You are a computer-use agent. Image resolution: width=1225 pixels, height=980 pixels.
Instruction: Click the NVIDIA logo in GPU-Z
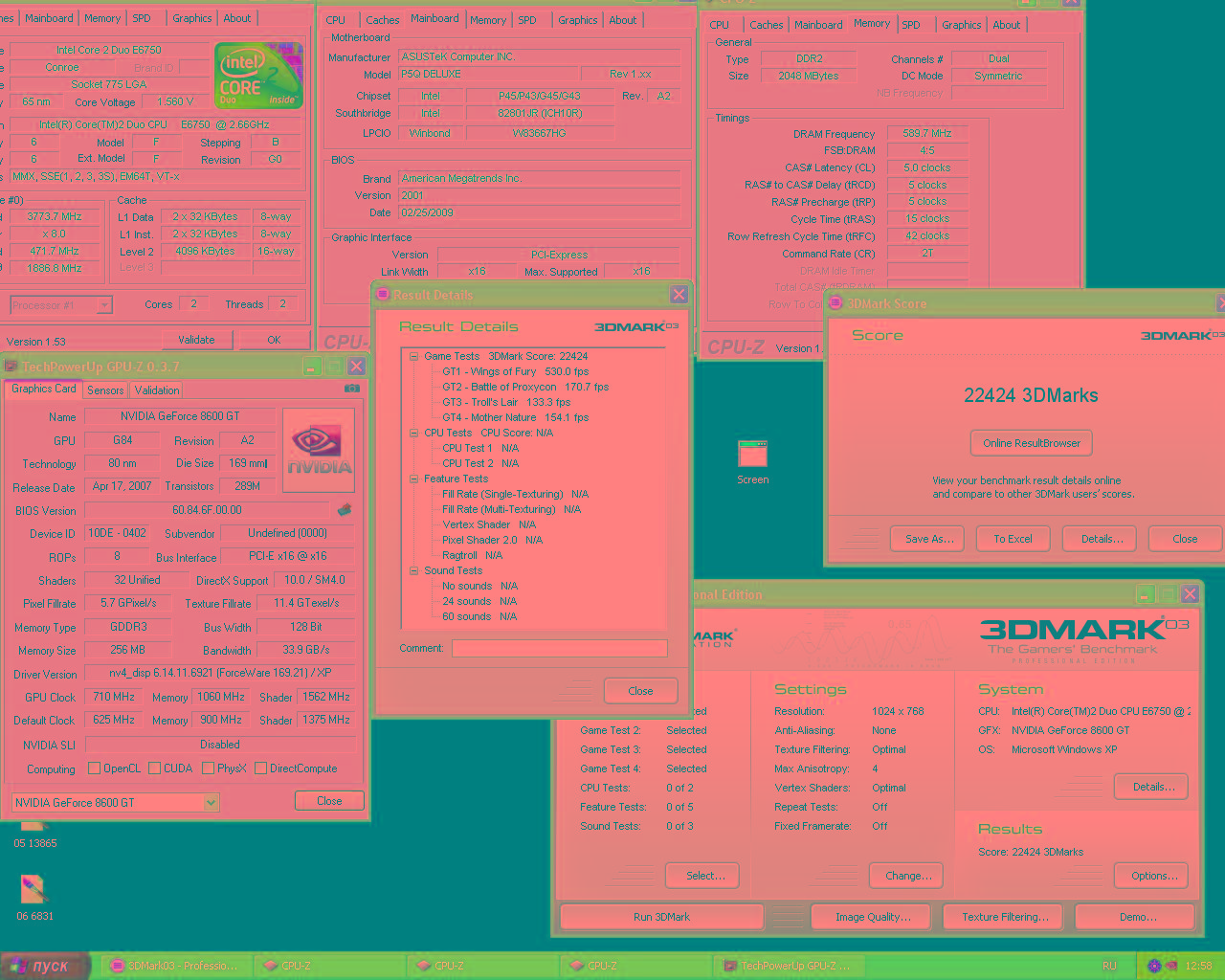click(x=319, y=450)
